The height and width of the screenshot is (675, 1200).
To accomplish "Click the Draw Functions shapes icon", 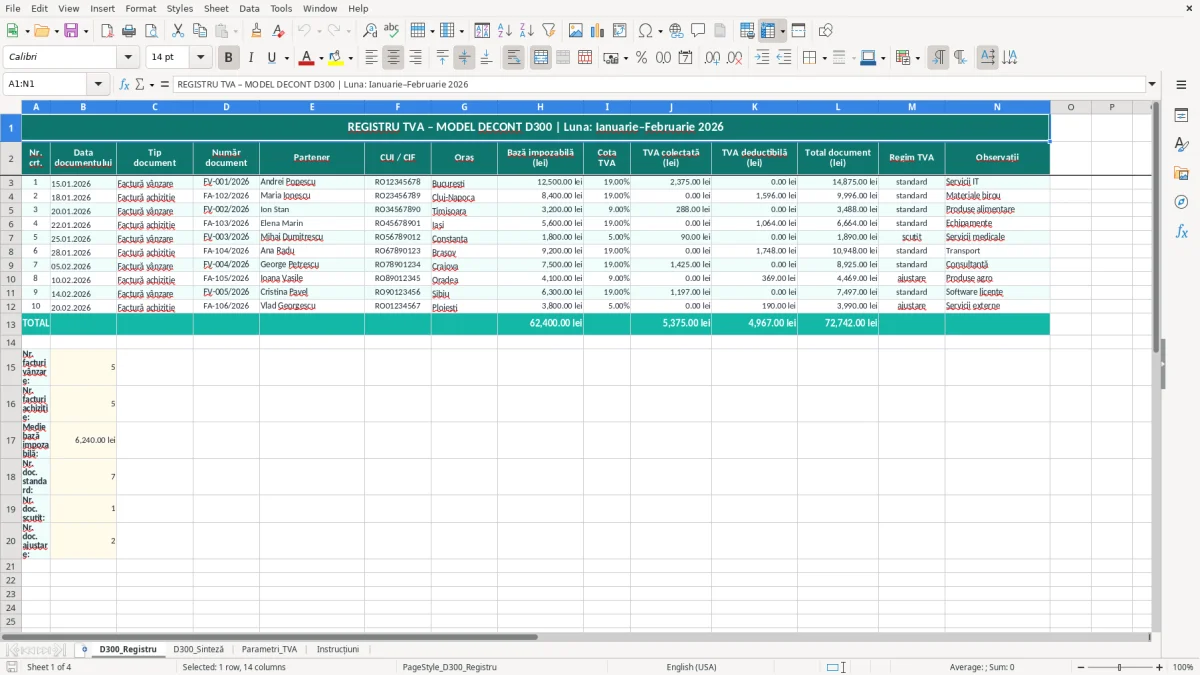I will [826, 31].
